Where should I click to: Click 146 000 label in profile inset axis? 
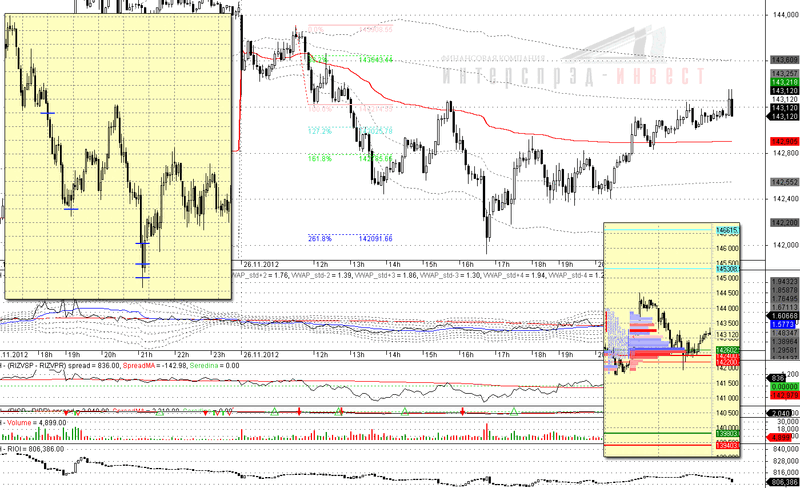(728, 249)
